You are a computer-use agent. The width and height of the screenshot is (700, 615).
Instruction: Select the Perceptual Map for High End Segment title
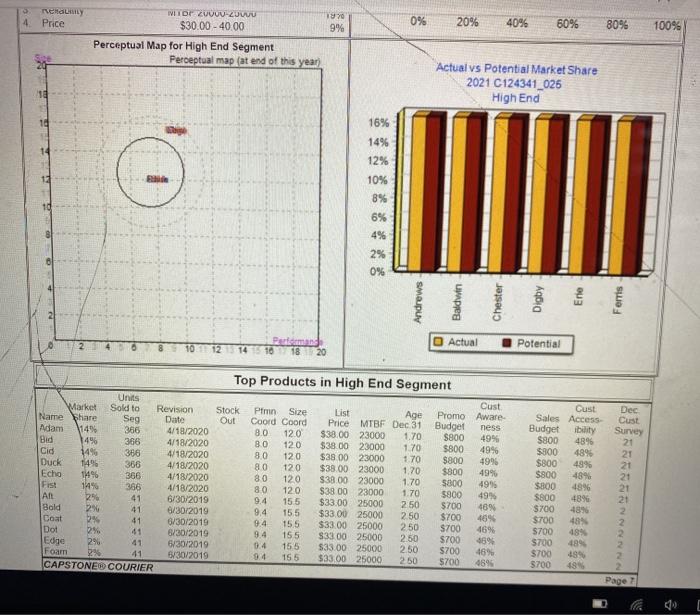(x=183, y=46)
